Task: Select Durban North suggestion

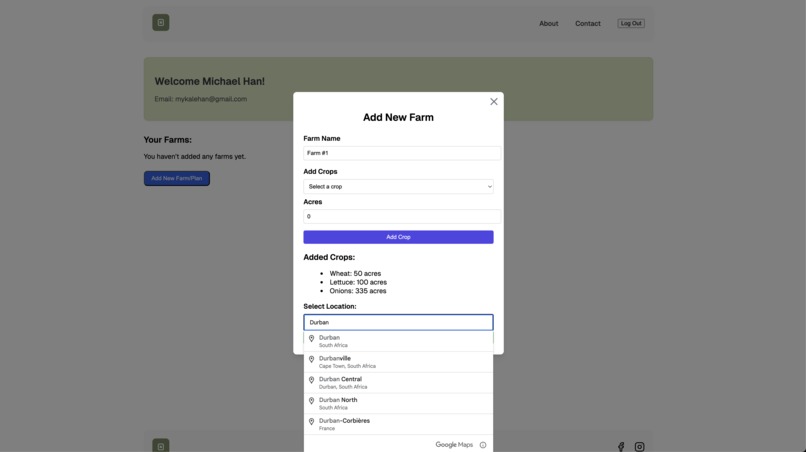Action: pyautogui.click(x=398, y=403)
